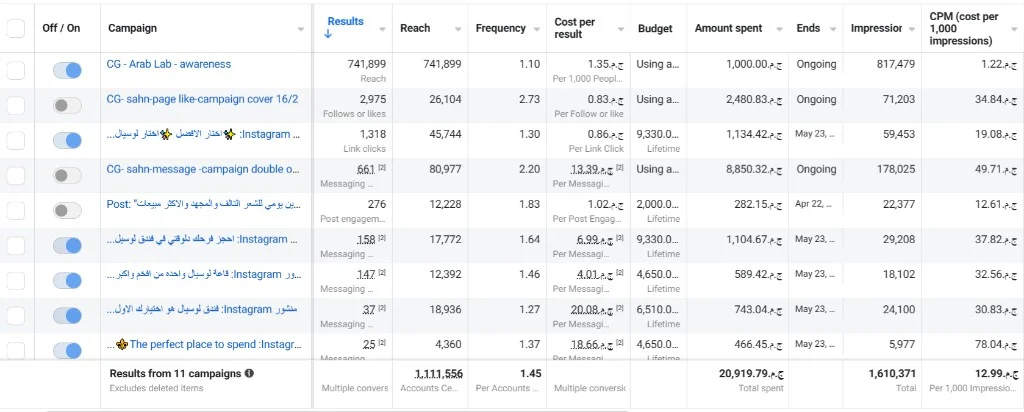The image size is (1024, 412).
Task: Enable the CG- sahn-page like campaign switch
Action: click(67, 106)
